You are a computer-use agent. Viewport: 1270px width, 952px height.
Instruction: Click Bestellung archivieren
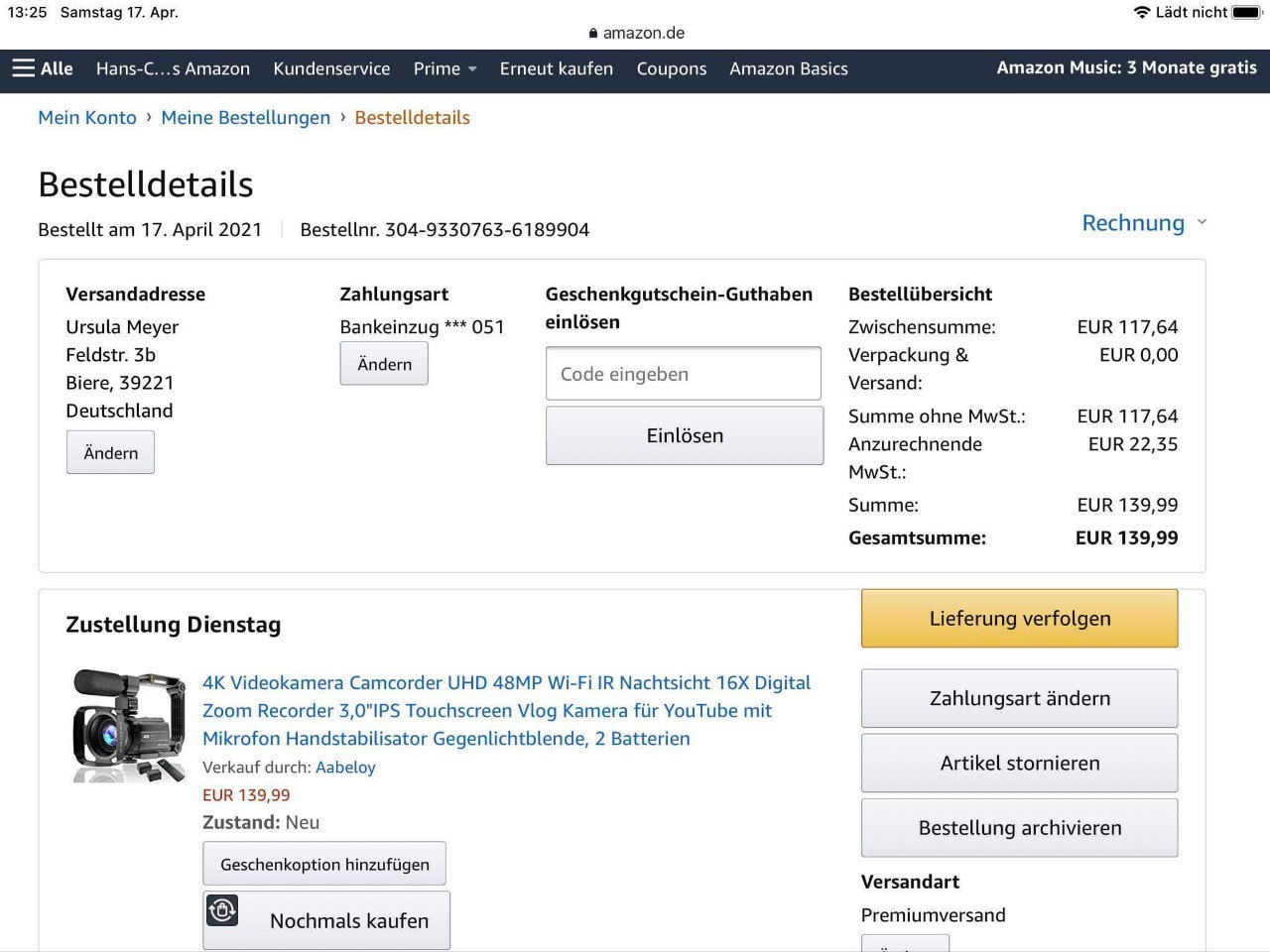(1019, 828)
